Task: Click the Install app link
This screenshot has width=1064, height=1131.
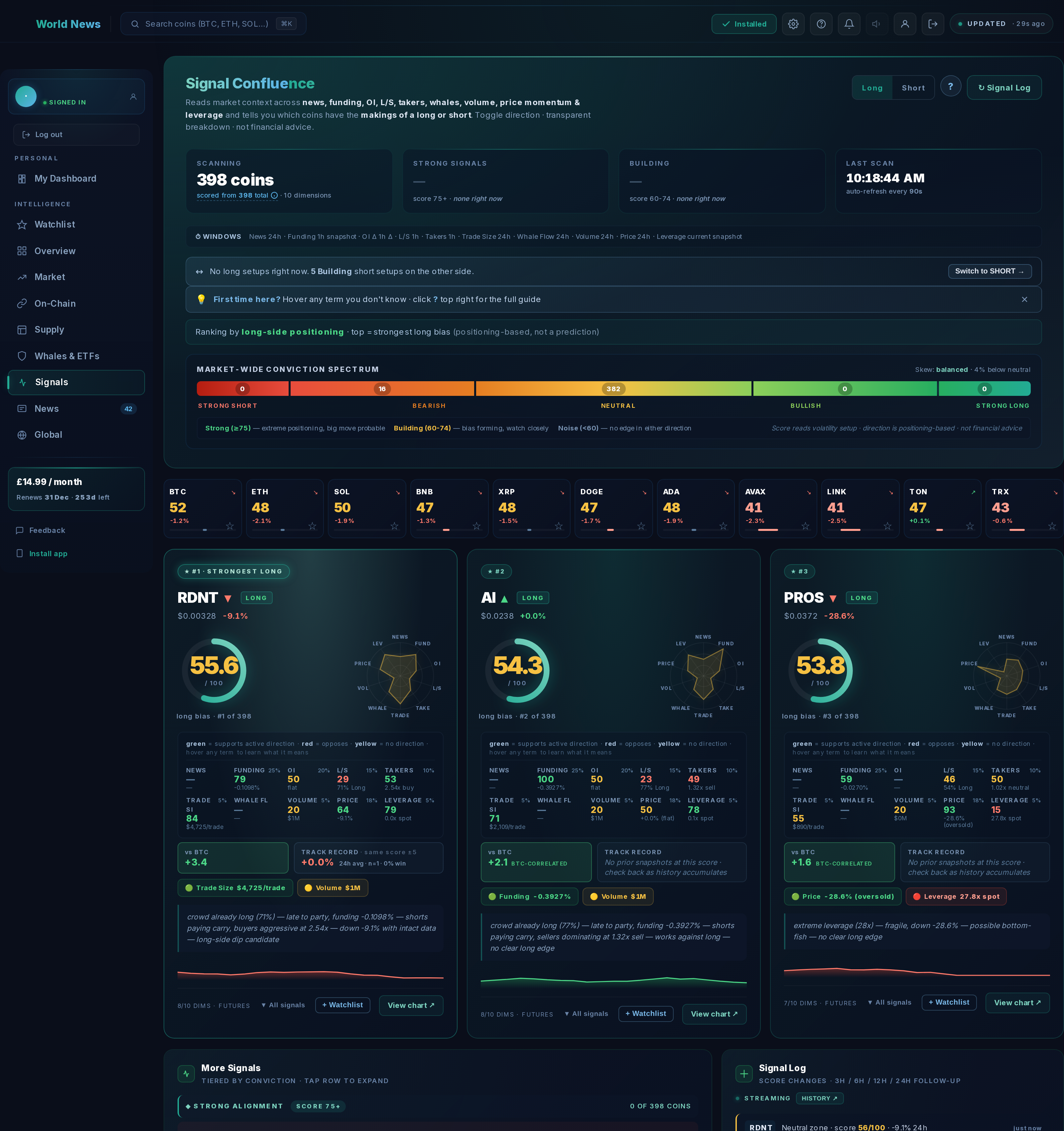Action: tap(42, 554)
